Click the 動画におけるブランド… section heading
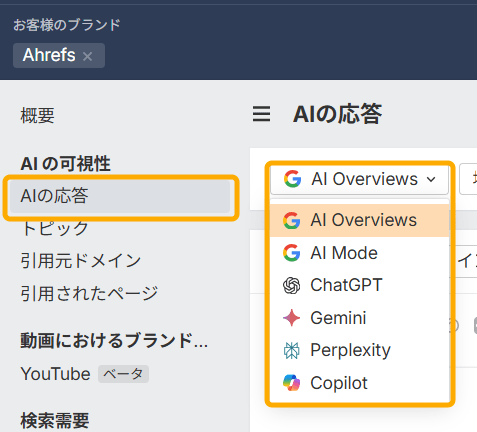The image size is (477, 432). tap(114, 341)
